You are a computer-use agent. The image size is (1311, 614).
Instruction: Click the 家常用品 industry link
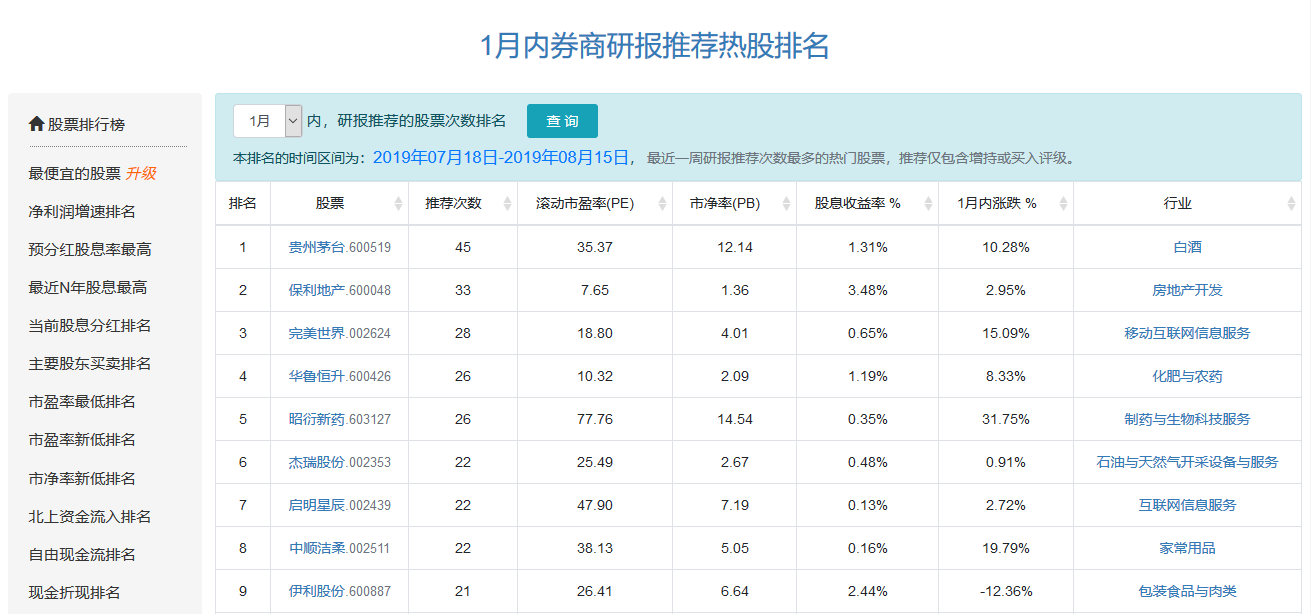coord(1187,548)
